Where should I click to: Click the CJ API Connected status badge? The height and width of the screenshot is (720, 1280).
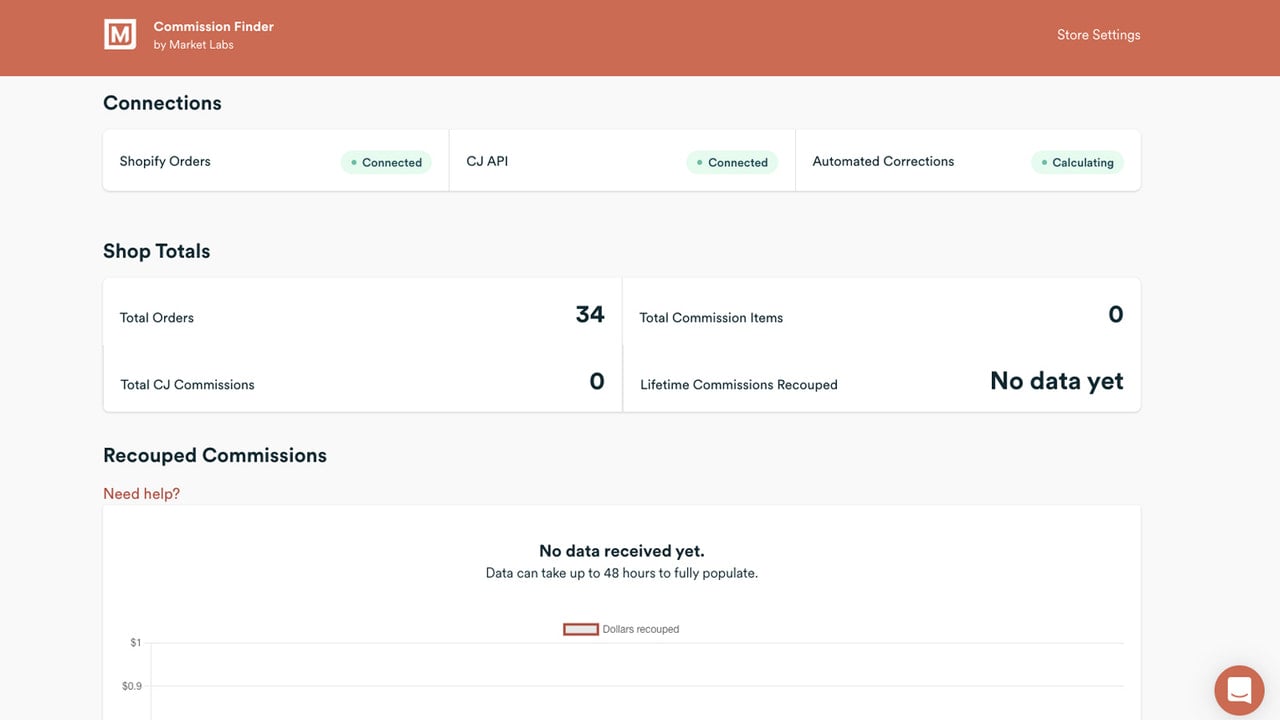click(x=732, y=162)
